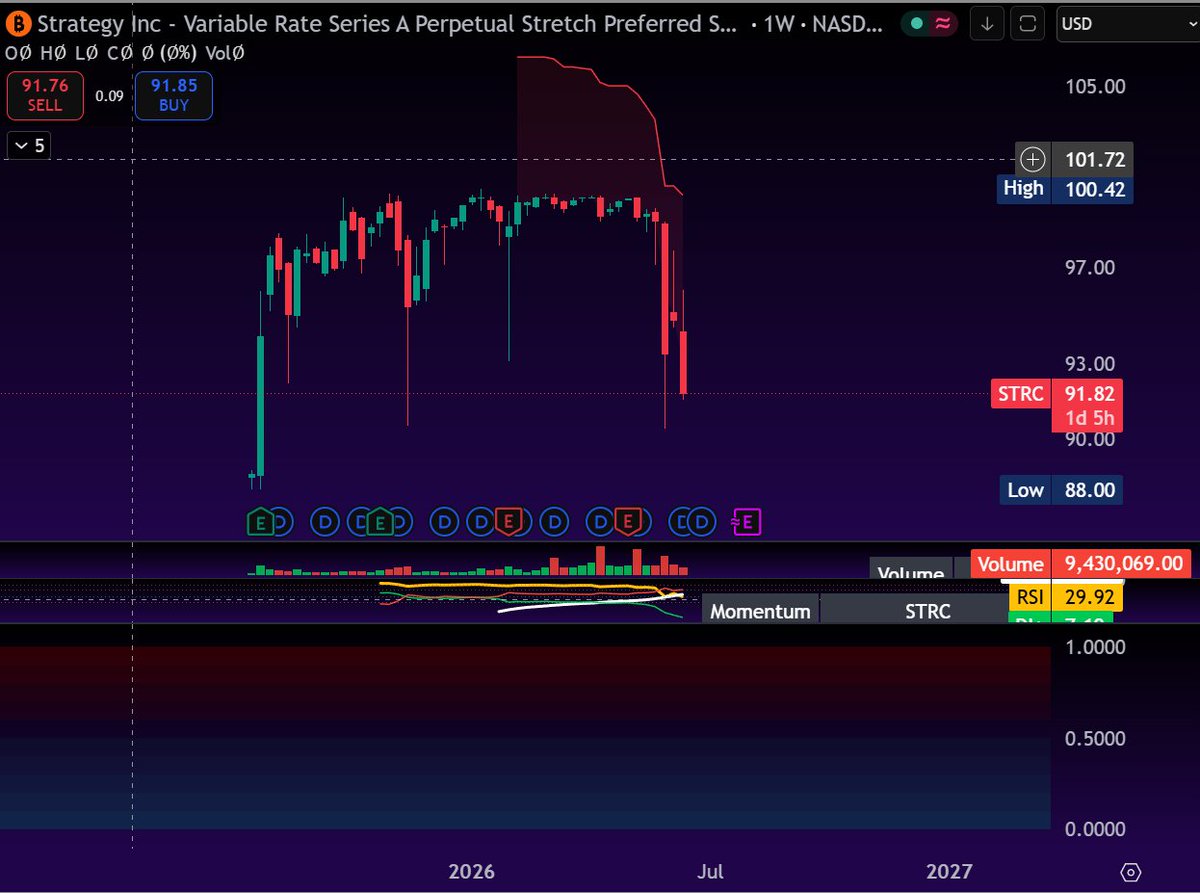Click the 2026 label on time axis
Image resolution: width=1200 pixels, height=893 pixels.
[x=472, y=872]
